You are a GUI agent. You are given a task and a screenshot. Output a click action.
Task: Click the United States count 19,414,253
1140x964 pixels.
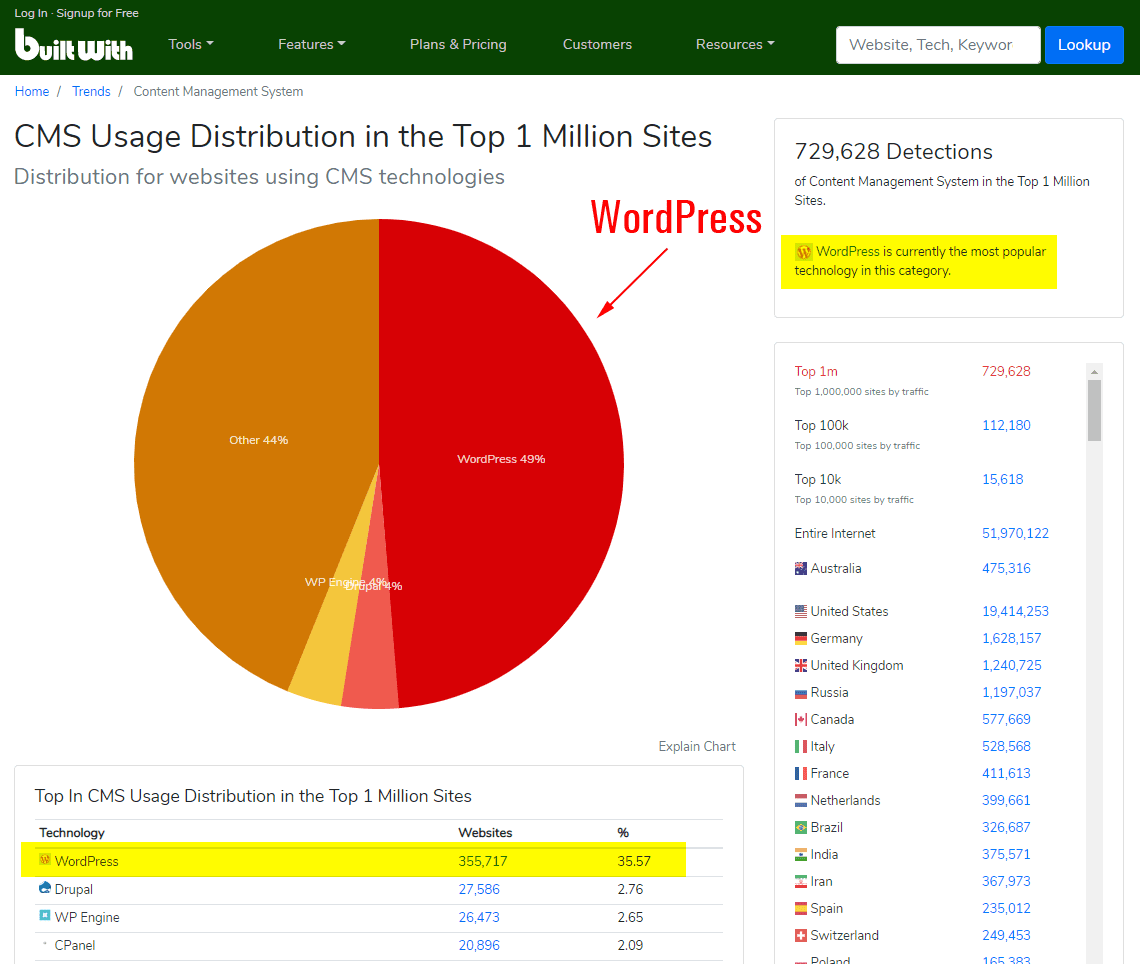click(x=1016, y=611)
